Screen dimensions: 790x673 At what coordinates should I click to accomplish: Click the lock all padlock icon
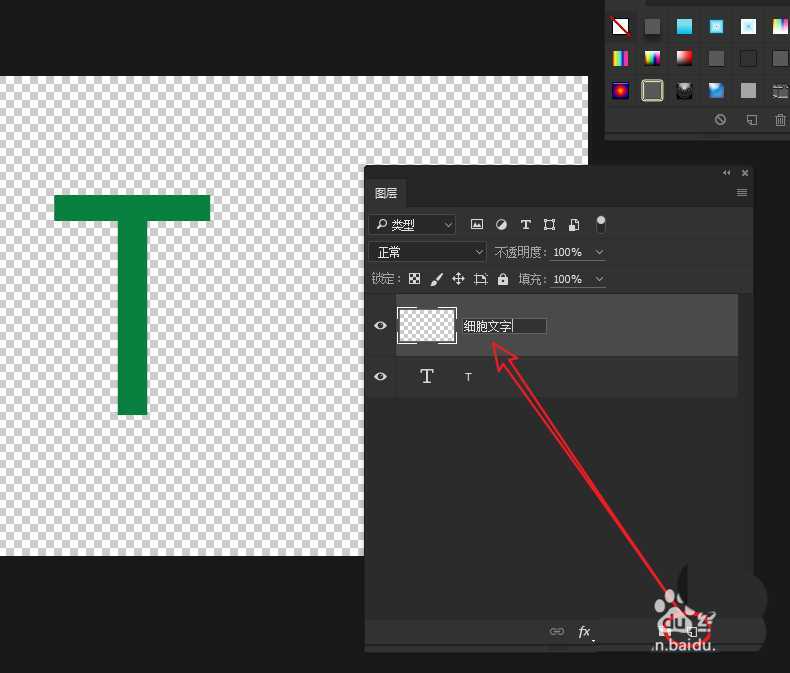503,279
